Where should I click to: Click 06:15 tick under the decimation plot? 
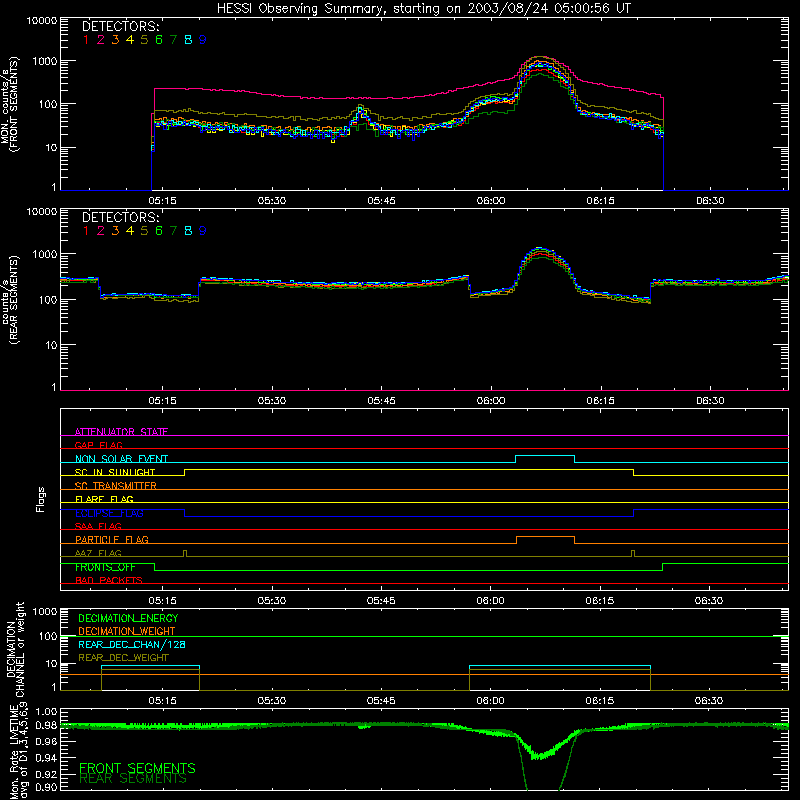tap(599, 701)
